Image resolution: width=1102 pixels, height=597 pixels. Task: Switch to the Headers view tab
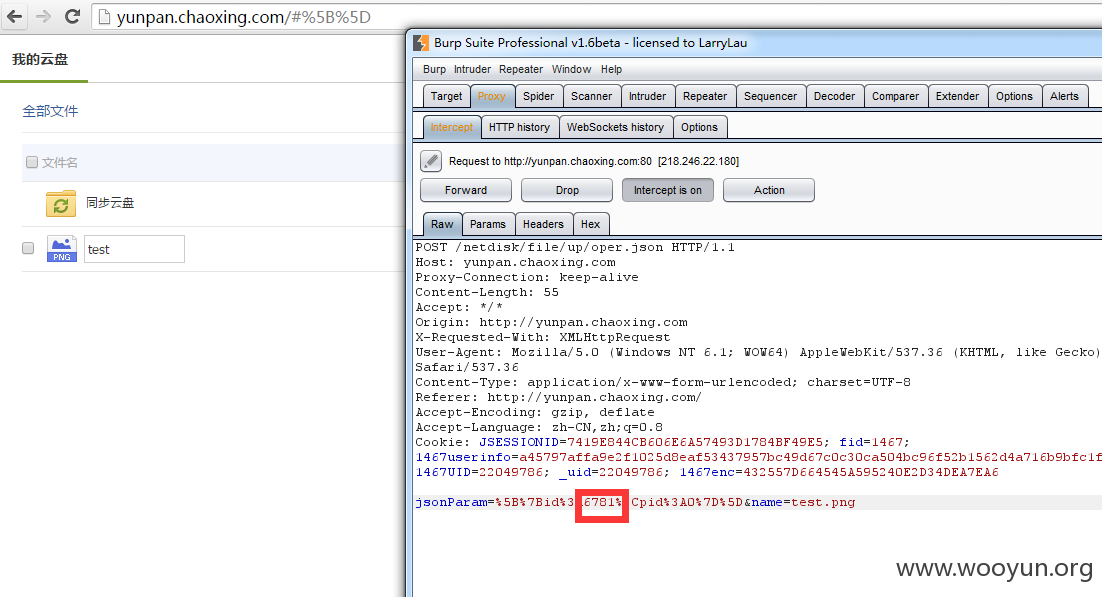coord(543,224)
